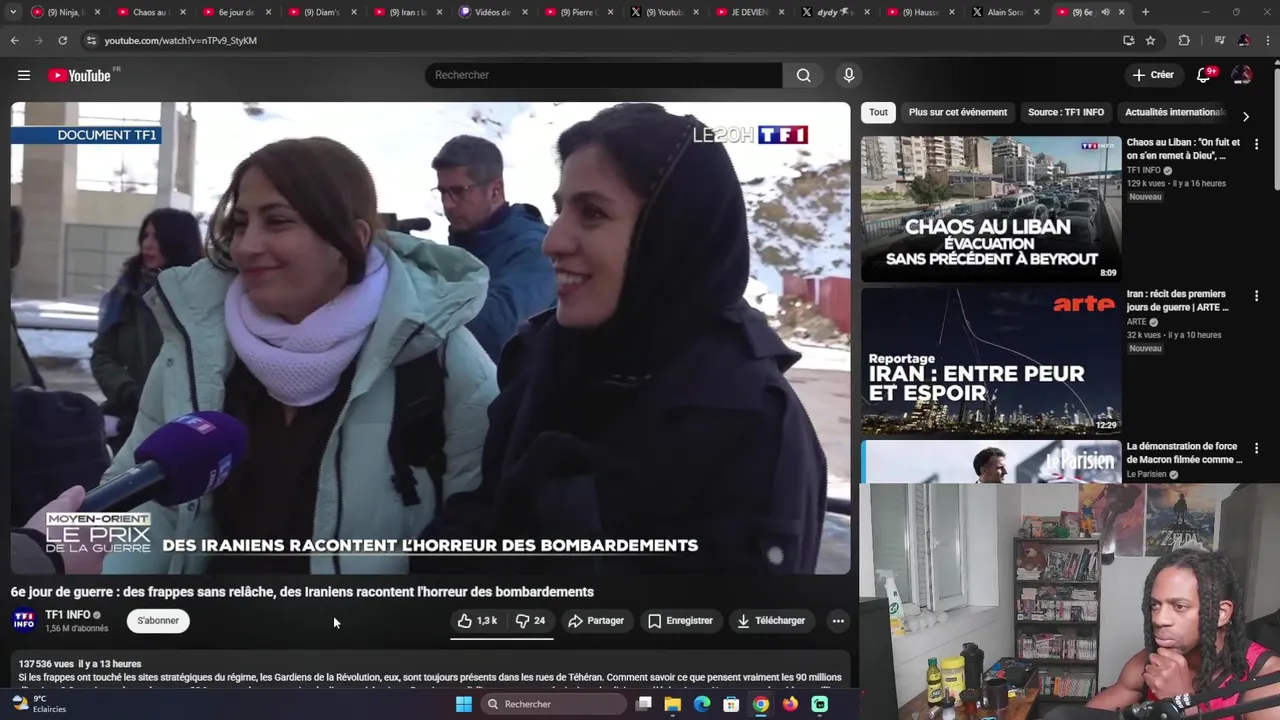Open TF1 INFO channel name link

tap(67, 615)
